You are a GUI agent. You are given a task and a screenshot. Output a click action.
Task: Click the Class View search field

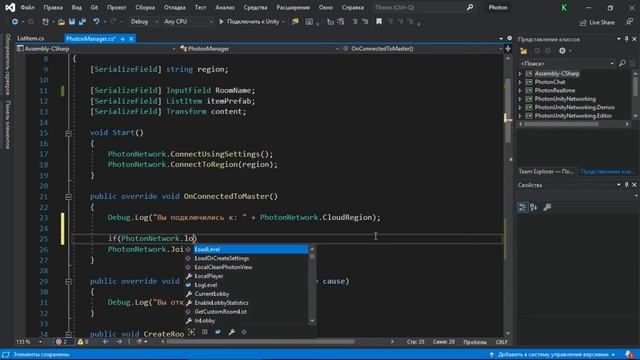pos(567,63)
